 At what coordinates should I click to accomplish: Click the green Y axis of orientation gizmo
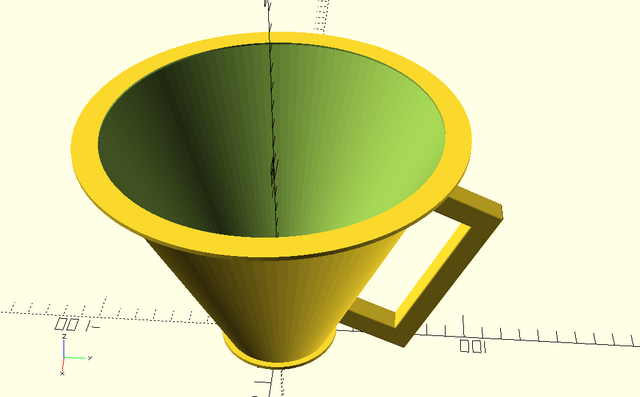click(76, 358)
